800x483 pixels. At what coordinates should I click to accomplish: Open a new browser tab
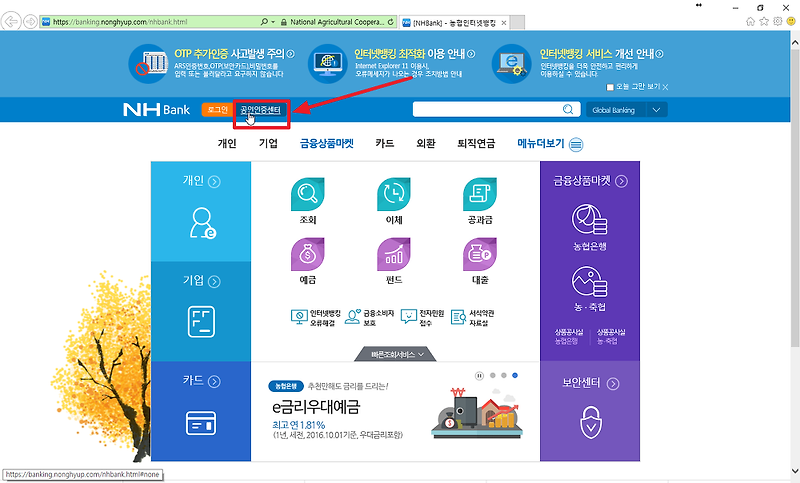[x=517, y=22]
